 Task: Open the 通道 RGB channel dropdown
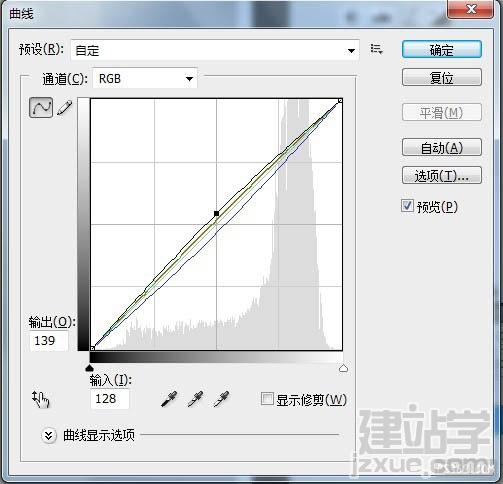pyautogui.click(x=145, y=79)
